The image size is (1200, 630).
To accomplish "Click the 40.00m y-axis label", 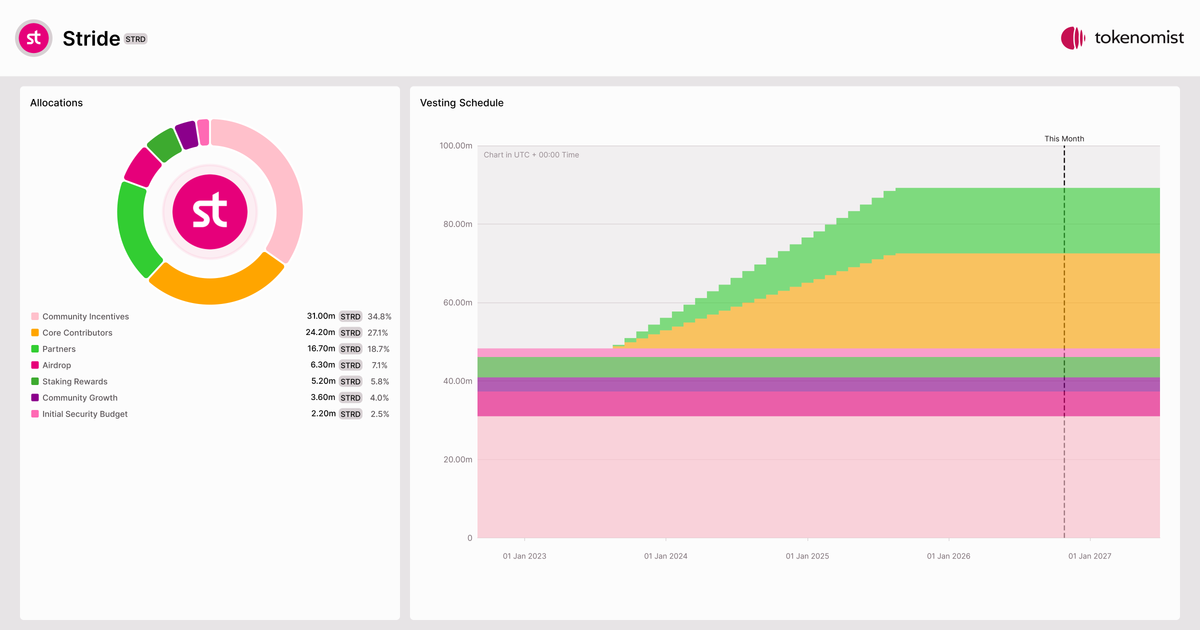I will pyautogui.click(x=457, y=381).
